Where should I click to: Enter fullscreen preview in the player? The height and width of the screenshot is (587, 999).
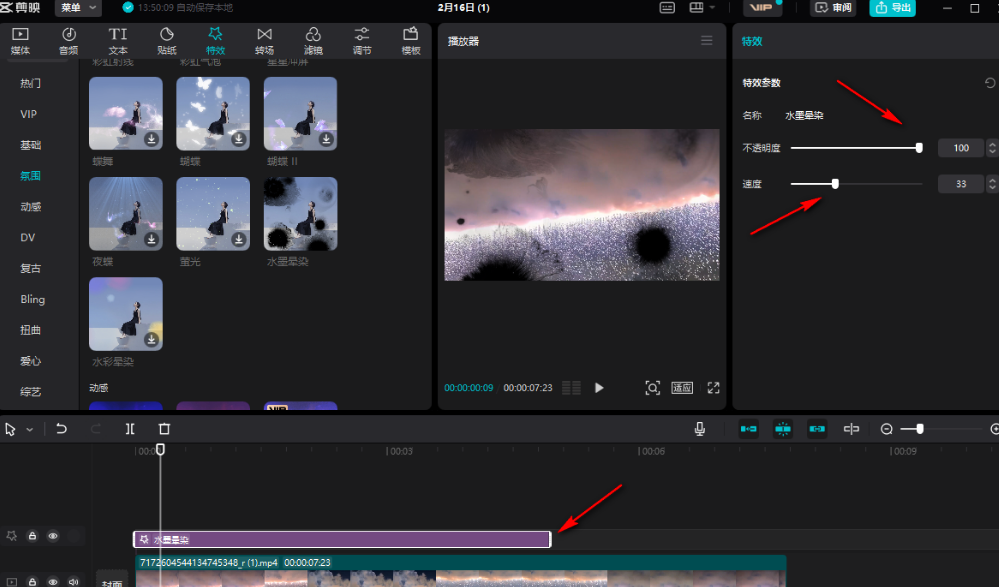click(713, 388)
